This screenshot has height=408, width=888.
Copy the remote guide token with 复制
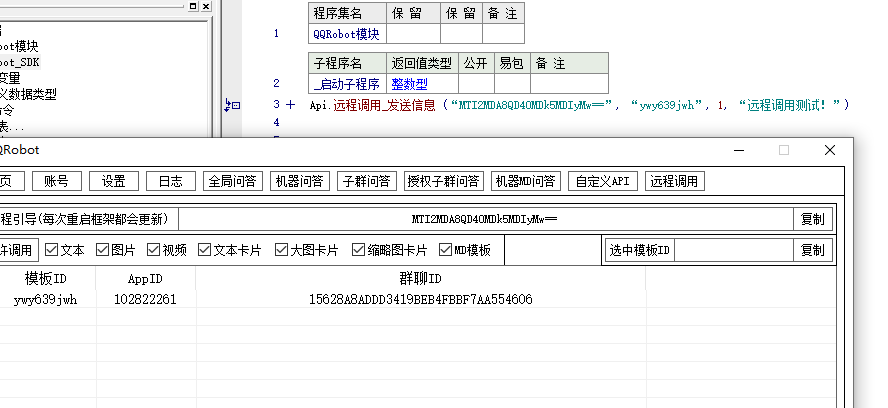[813, 219]
